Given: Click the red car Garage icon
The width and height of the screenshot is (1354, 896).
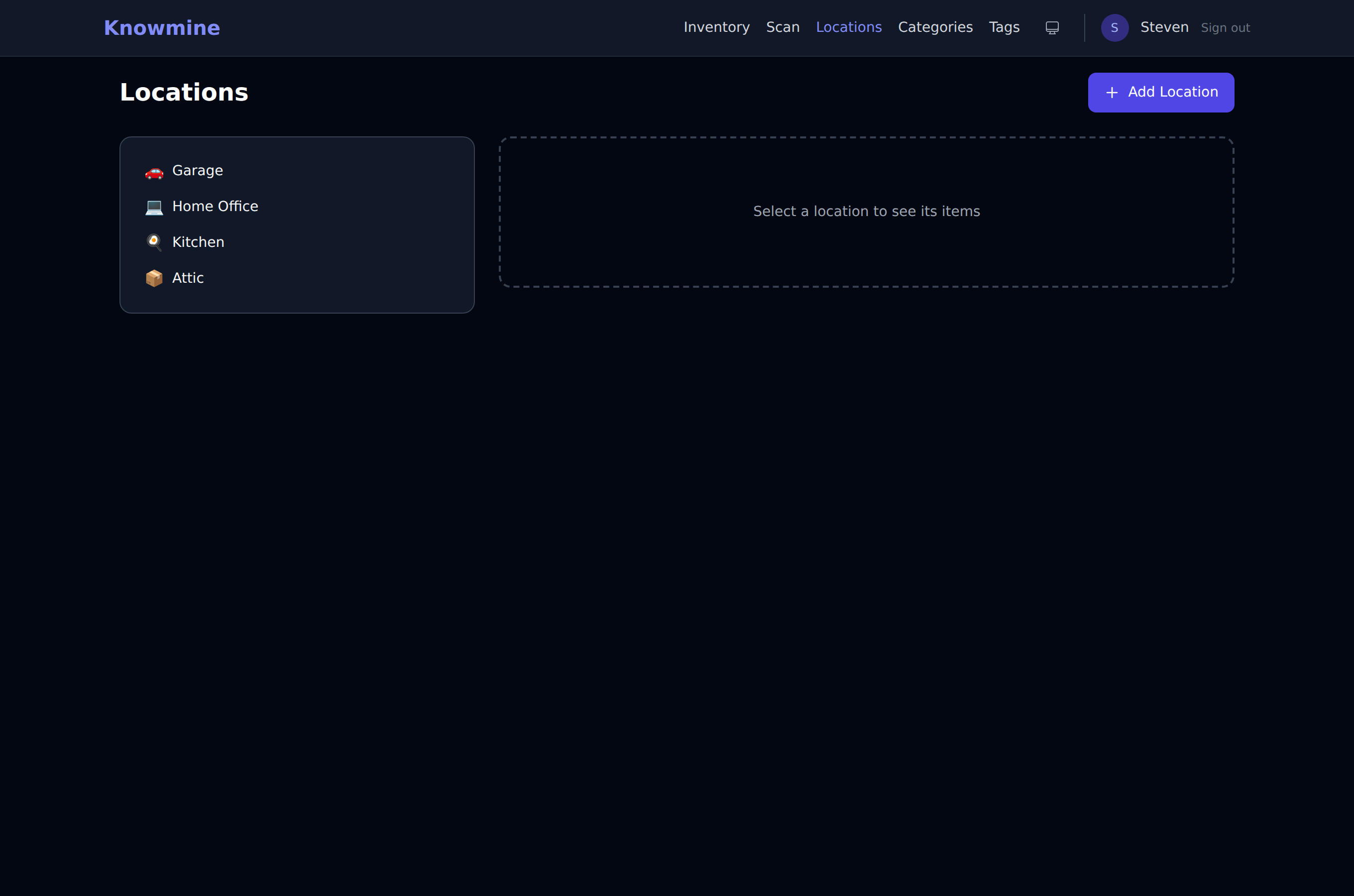Looking at the screenshot, I should [x=154, y=171].
